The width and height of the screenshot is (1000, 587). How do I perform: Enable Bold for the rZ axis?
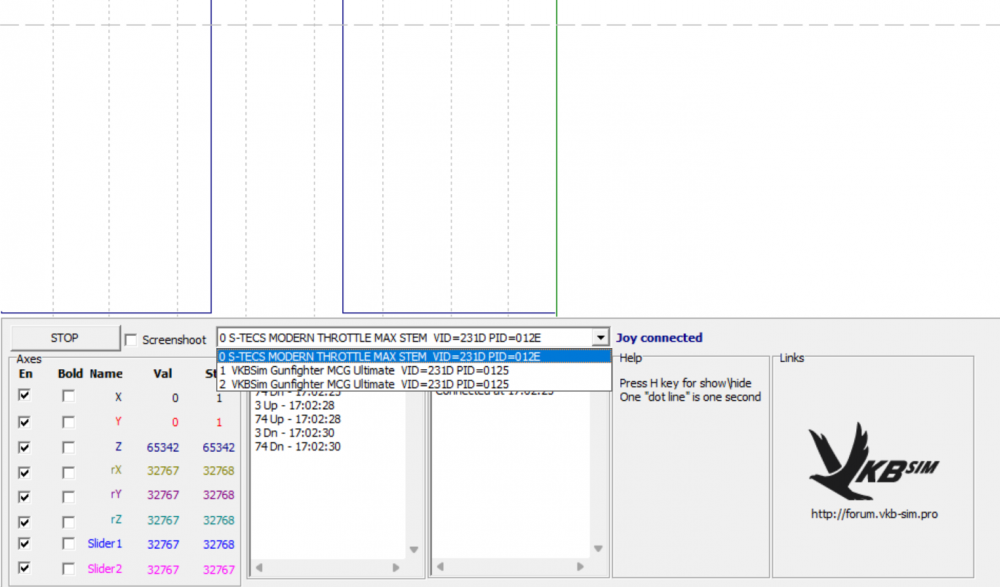pyautogui.click(x=68, y=520)
